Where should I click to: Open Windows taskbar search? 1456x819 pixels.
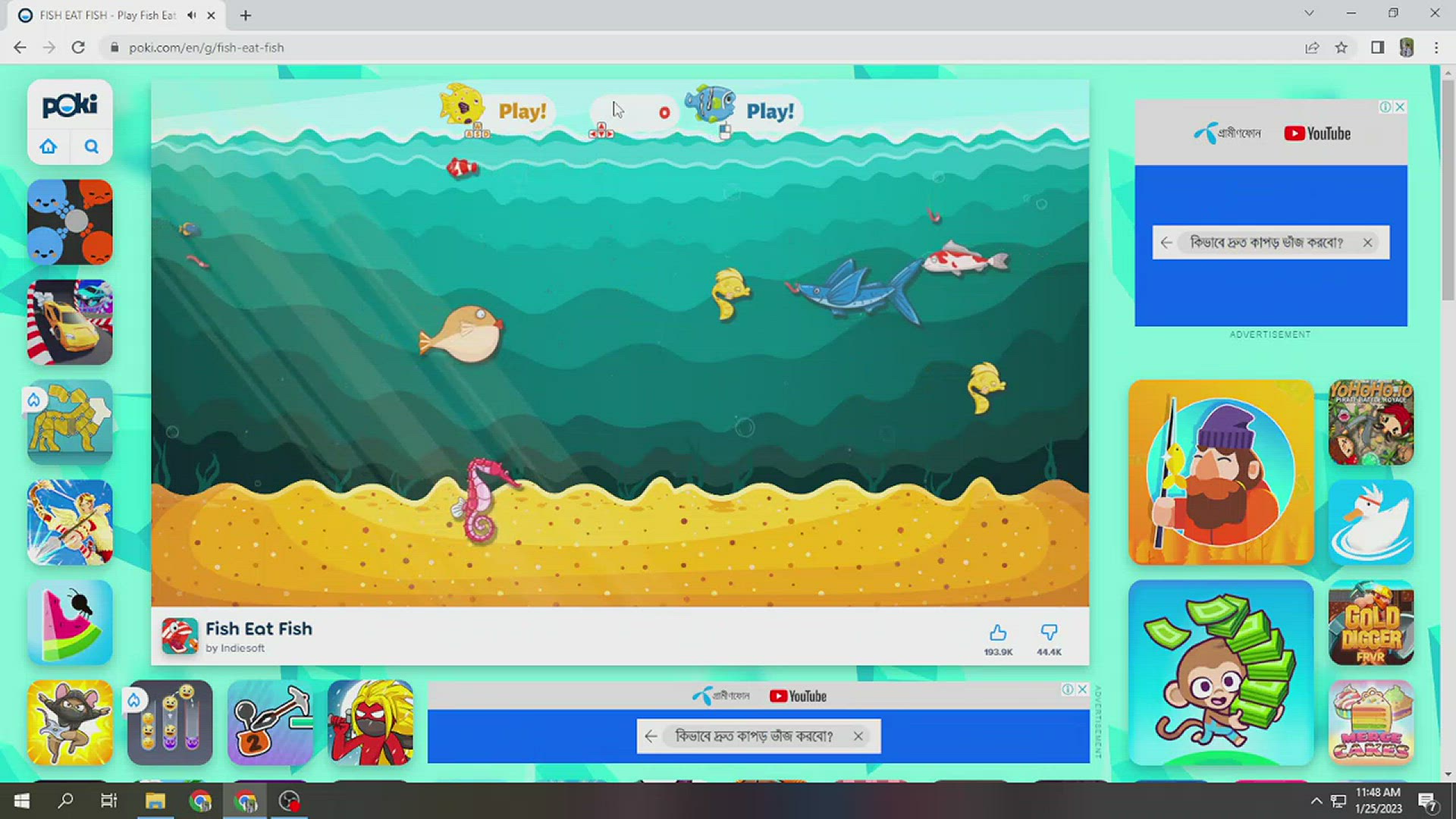click(x=66, y=801)
